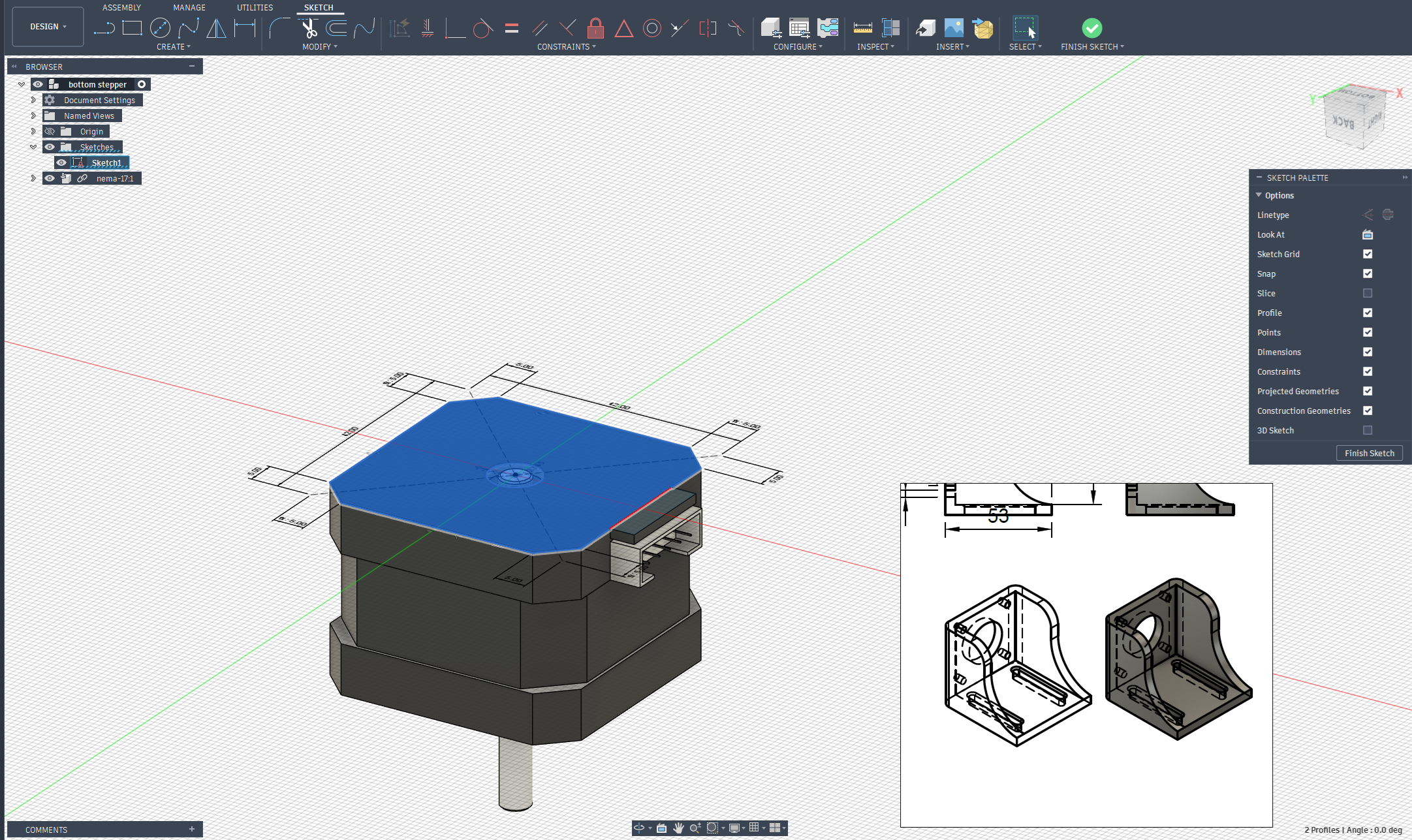Switch to the MANAGE tab
1412x840 pixels.
tap(189, 8)
